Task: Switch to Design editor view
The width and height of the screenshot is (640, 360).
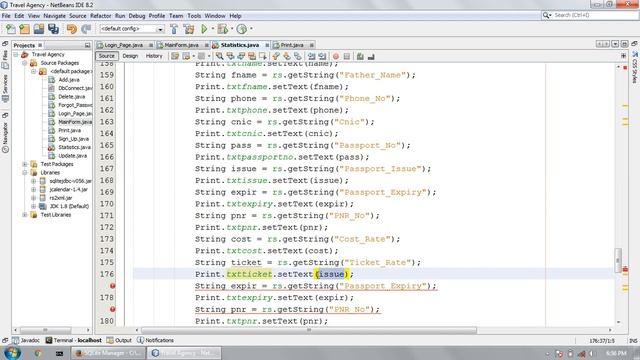Action: 130,56
